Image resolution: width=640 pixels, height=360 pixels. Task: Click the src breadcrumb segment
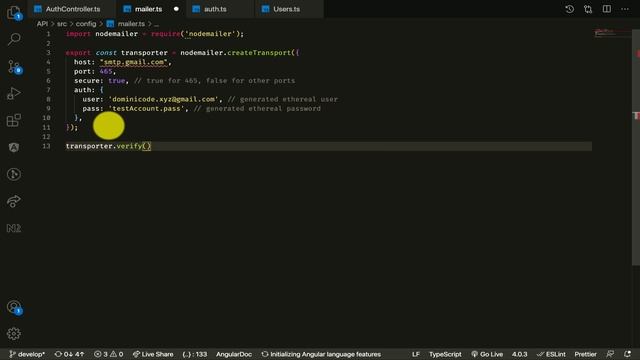[x=62, y=24]
